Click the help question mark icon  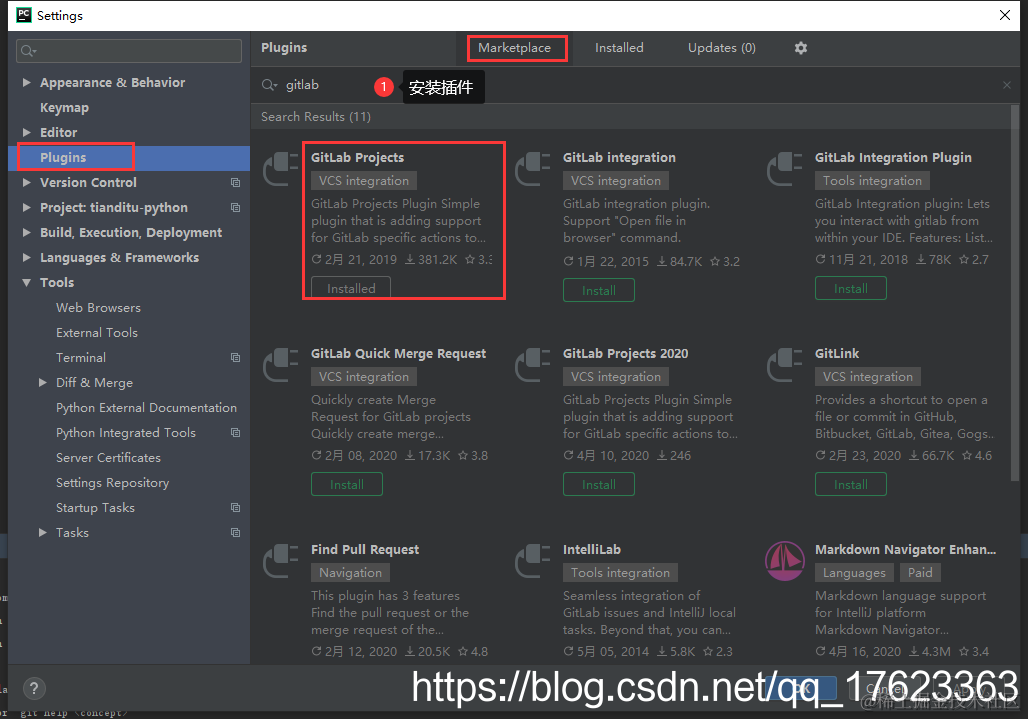tap(34, 688)
